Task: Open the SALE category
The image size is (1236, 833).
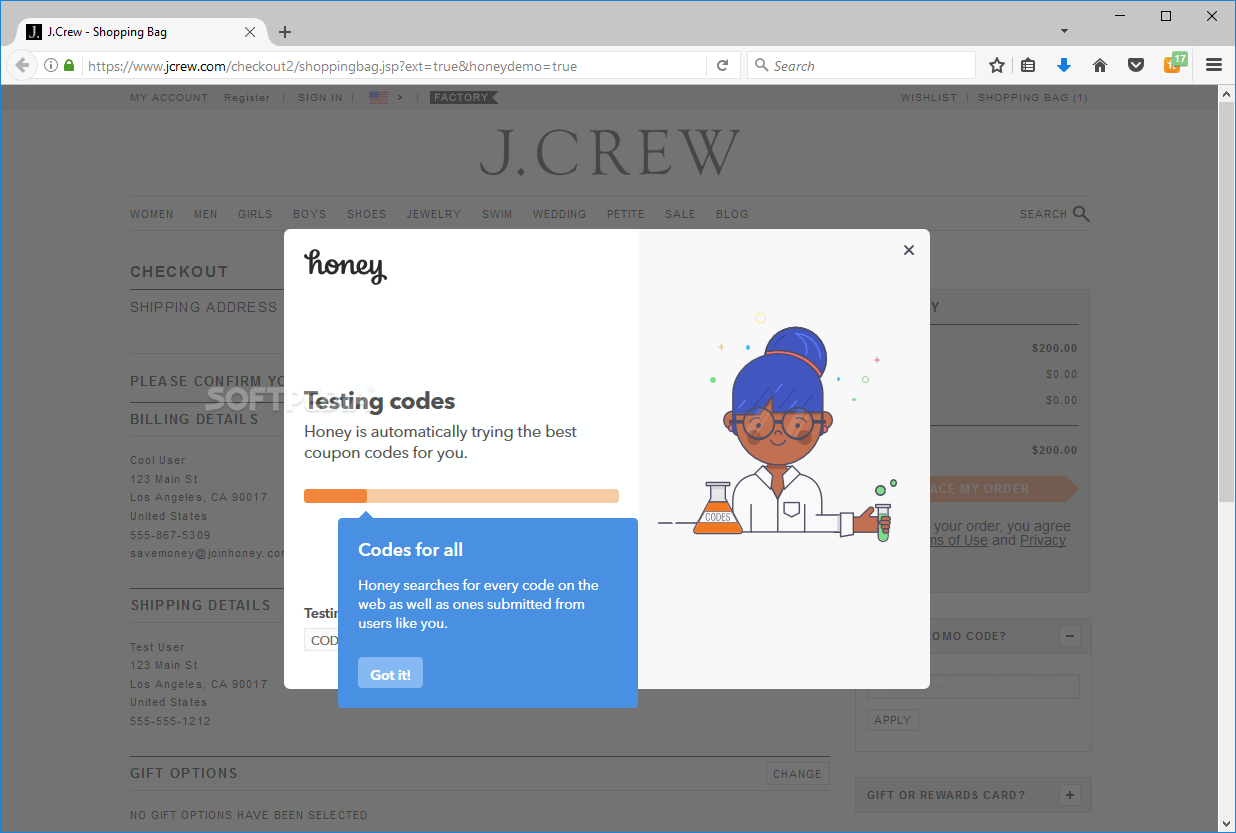Action: point(680,214)
